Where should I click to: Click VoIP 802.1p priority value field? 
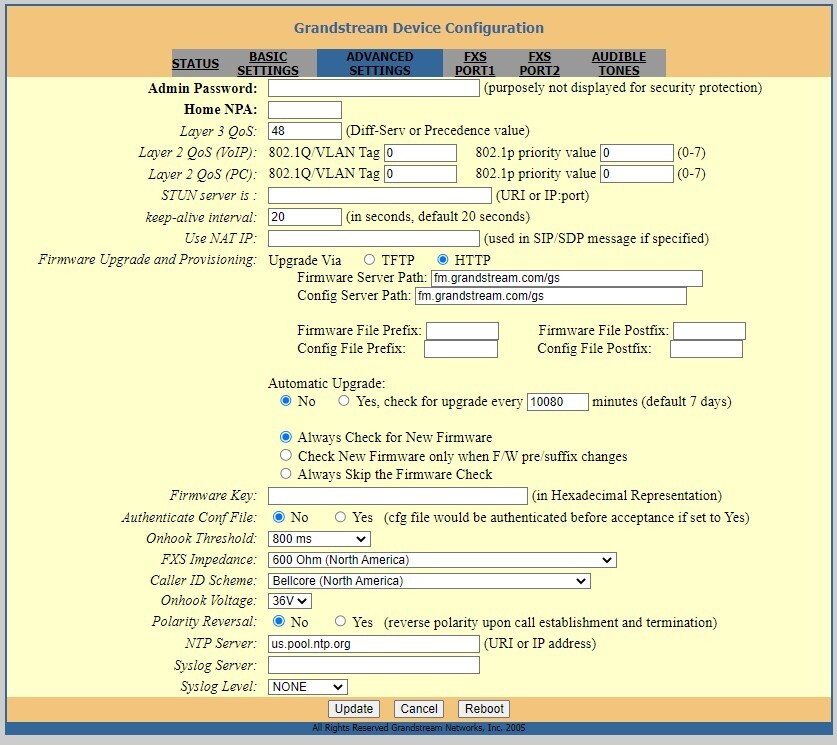tap(637, 153)
